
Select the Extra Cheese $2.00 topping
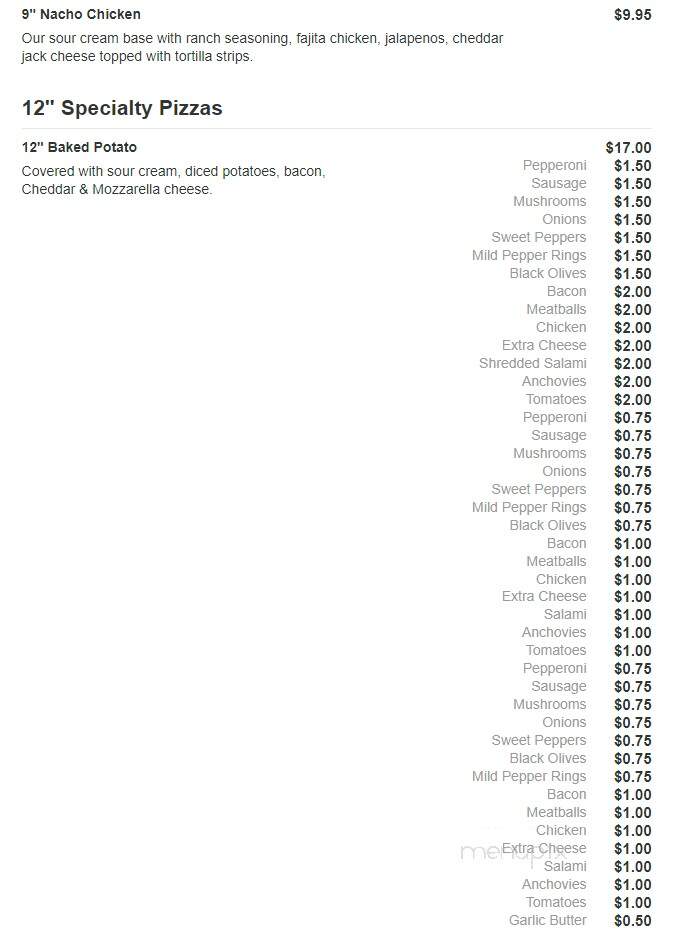click(544, 345)
